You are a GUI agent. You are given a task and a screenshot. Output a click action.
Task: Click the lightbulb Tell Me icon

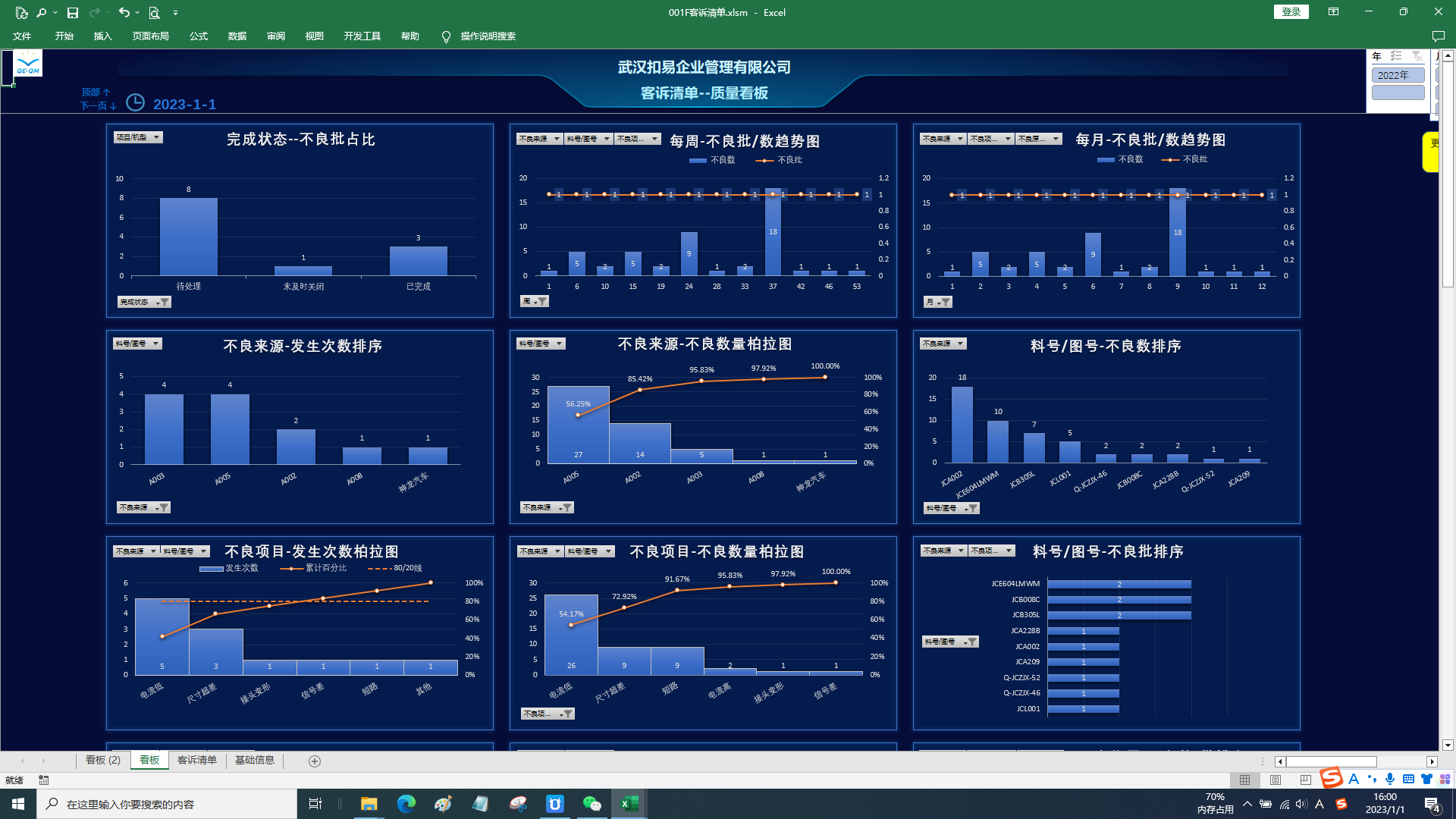[446, 36]
